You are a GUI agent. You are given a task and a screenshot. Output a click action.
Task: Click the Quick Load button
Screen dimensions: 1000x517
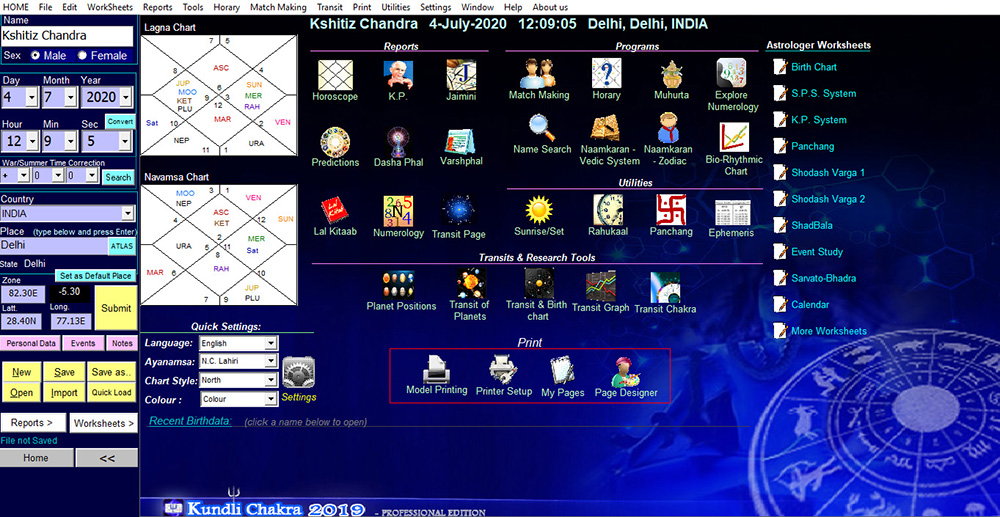(111, 393)
